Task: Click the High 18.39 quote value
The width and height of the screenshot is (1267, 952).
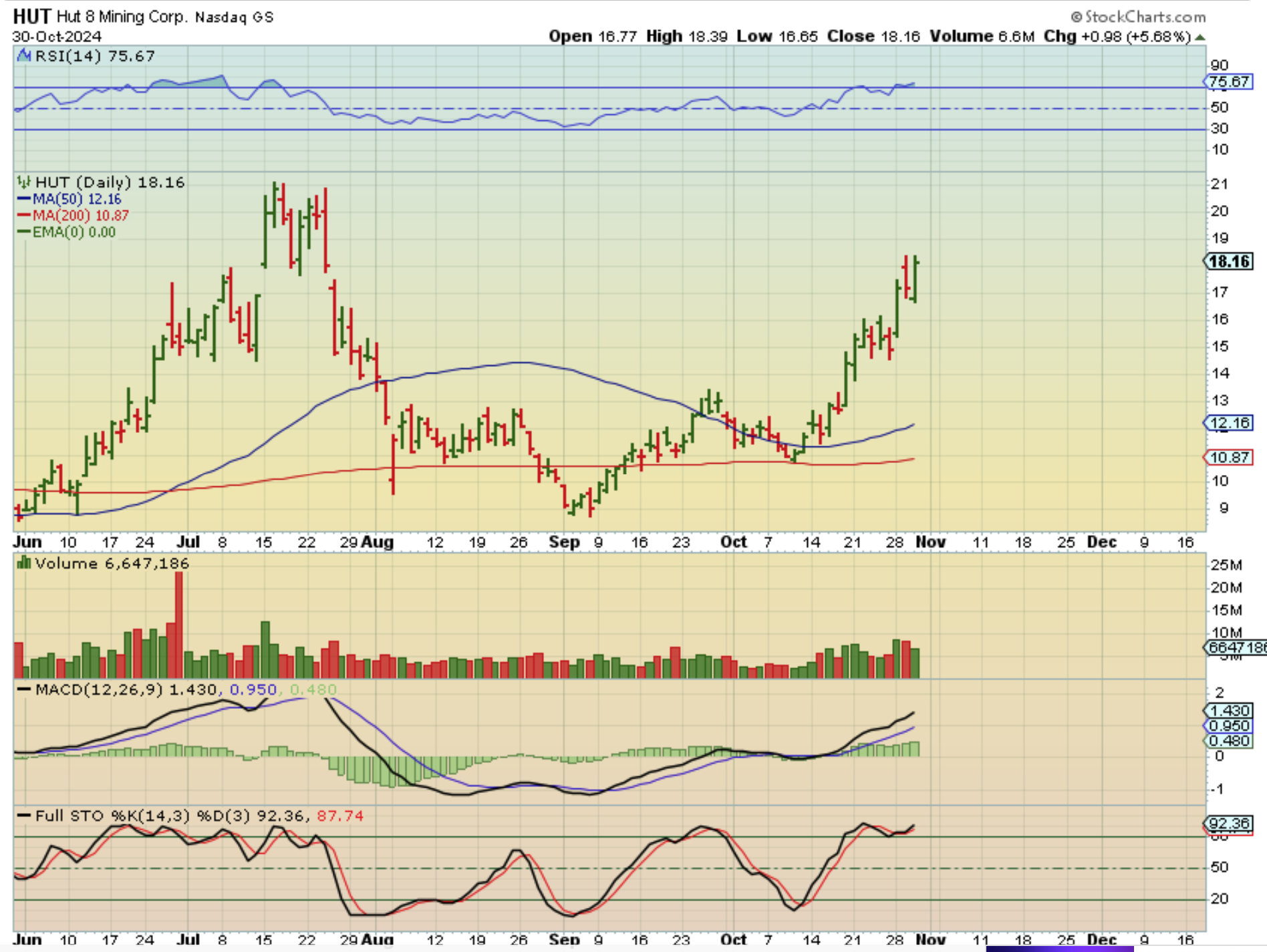Action: click(686, 36)
